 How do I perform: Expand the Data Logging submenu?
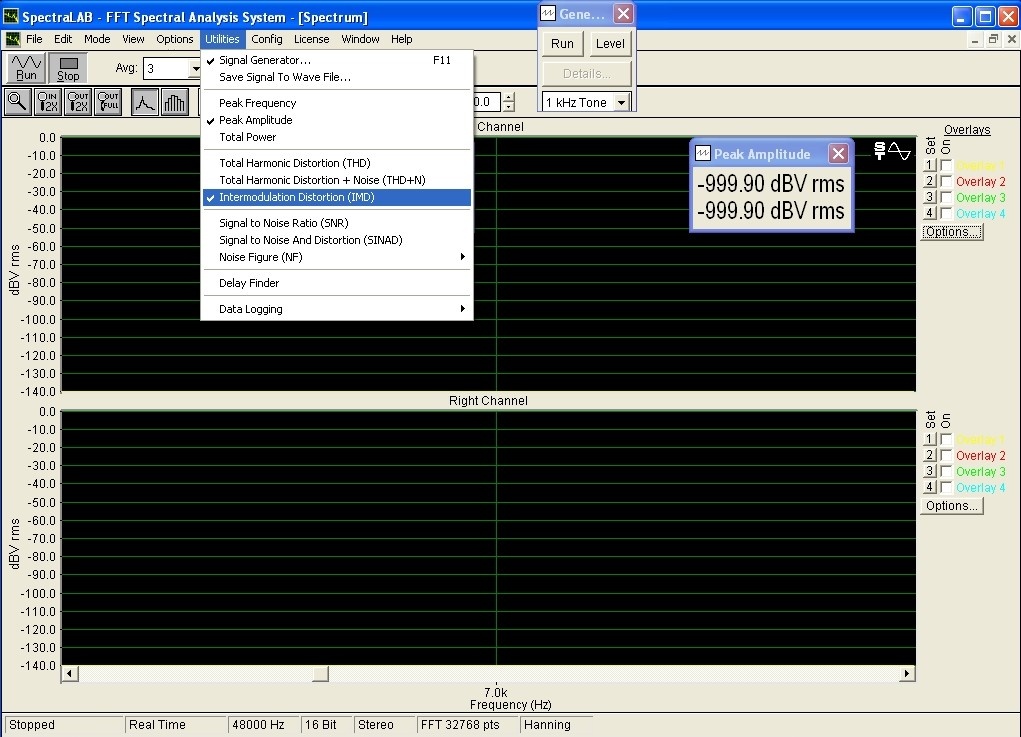337,309
